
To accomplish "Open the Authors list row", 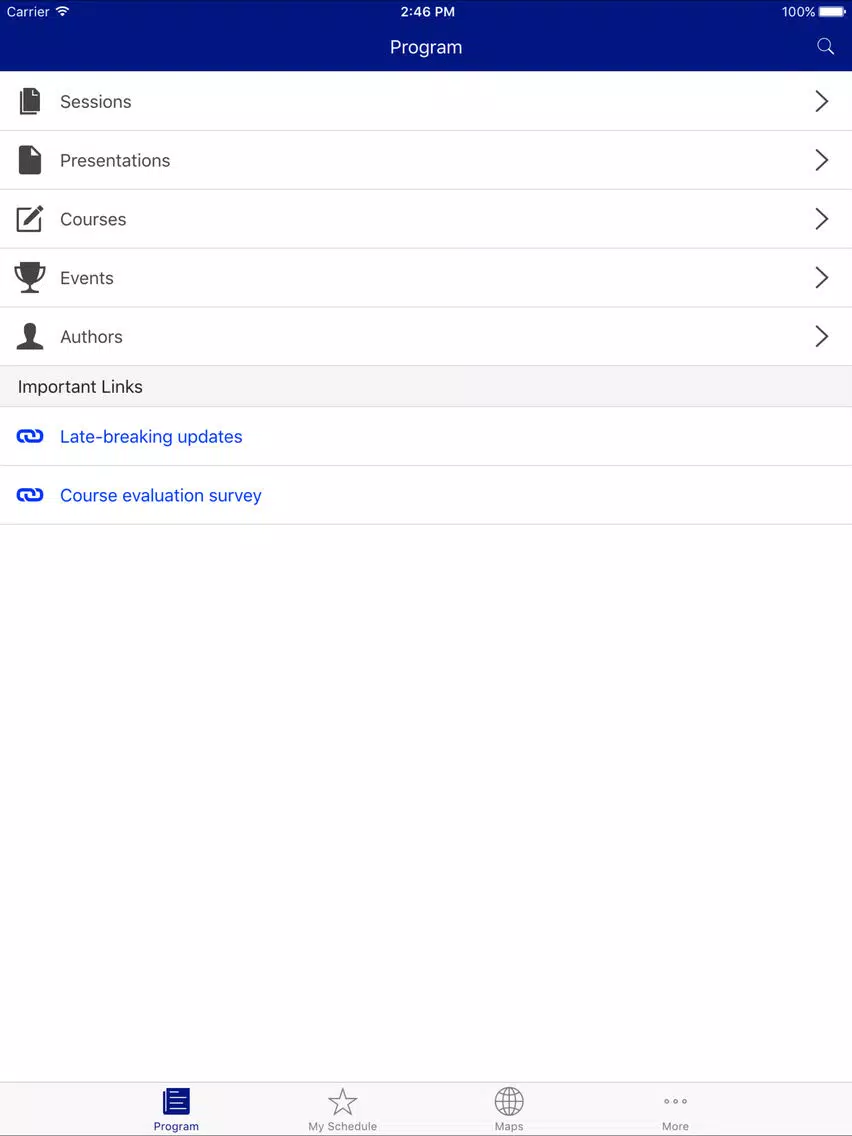I will [x=426, y=336].
